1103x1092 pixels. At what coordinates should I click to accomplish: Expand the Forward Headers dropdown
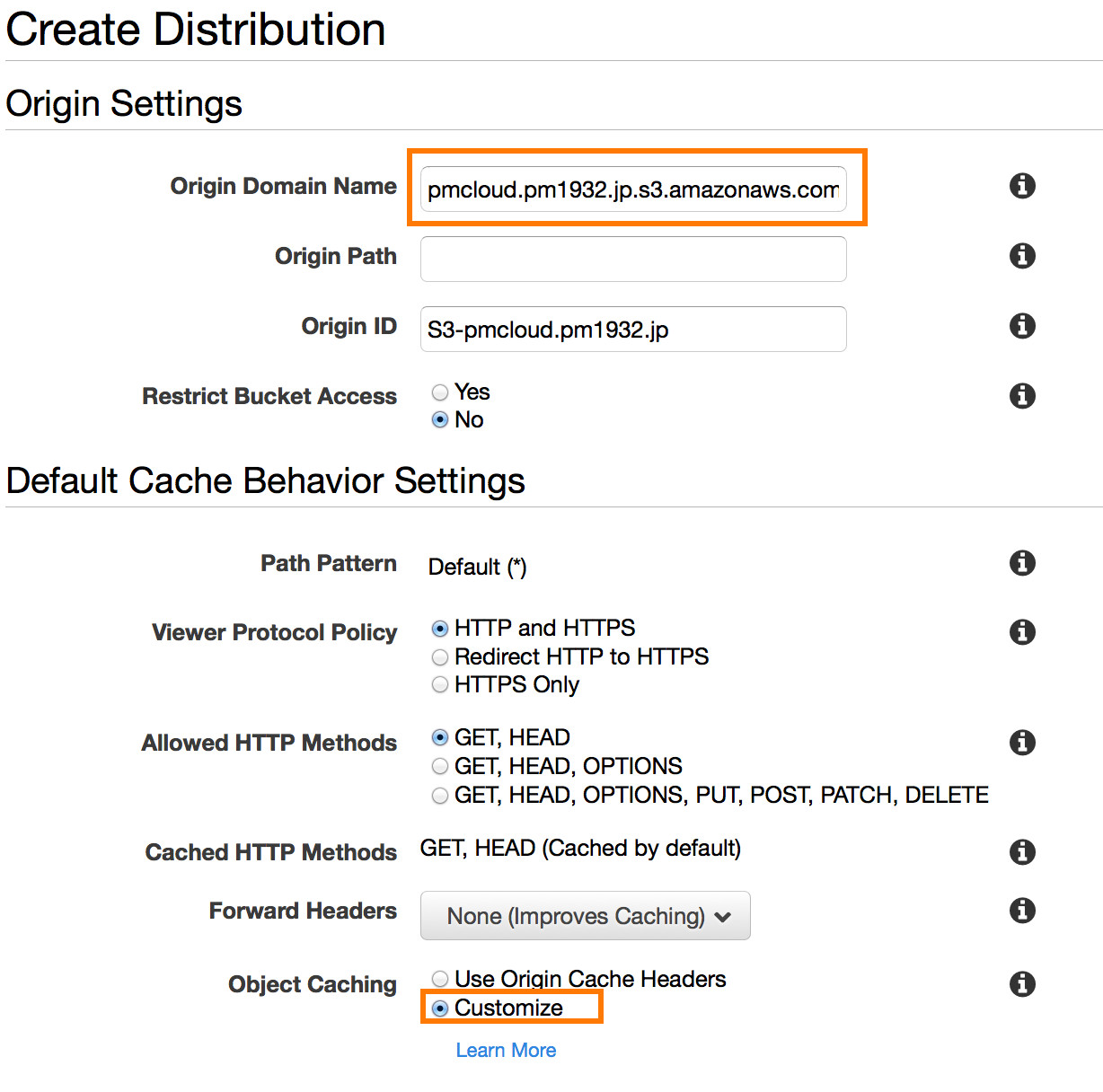point(586,916)
